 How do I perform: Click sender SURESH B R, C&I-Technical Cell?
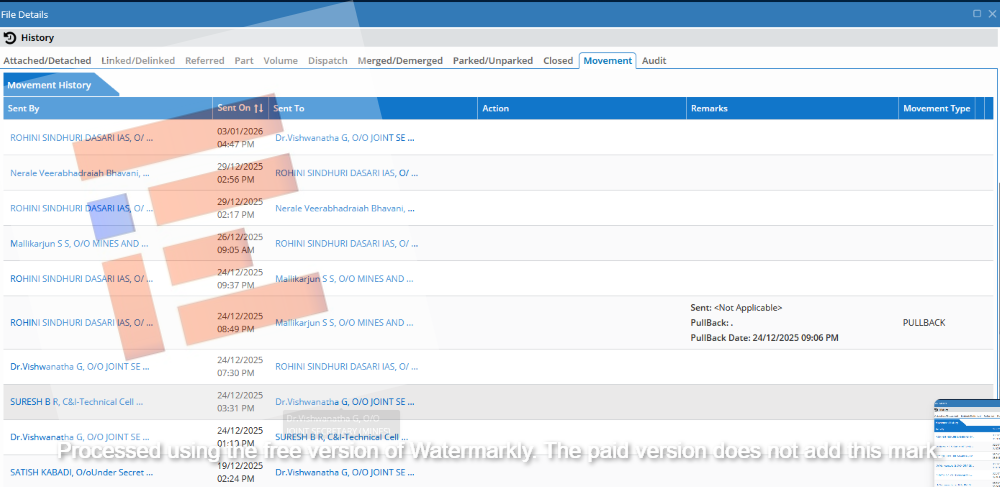76,402
